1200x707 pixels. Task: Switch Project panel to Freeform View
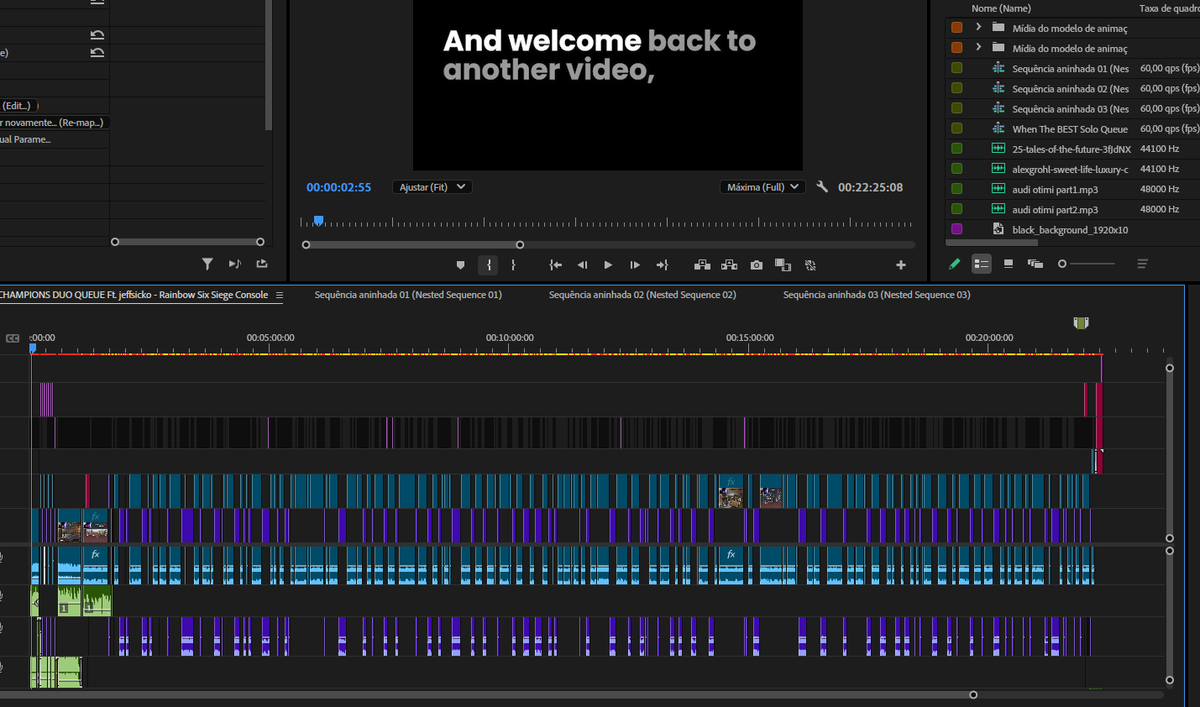(x=1035, y=264)
